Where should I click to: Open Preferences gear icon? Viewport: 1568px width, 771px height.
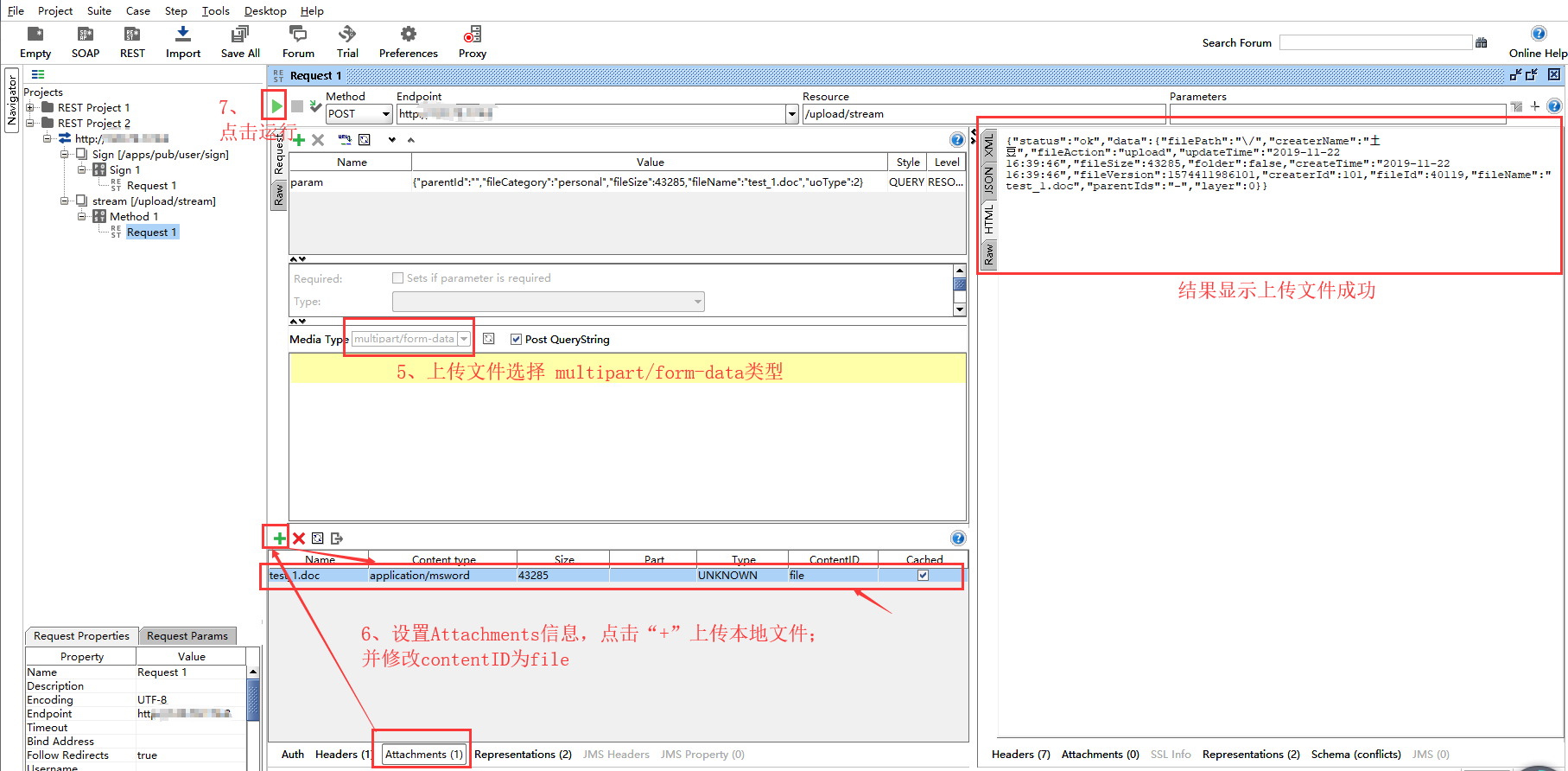pos(408,35)
